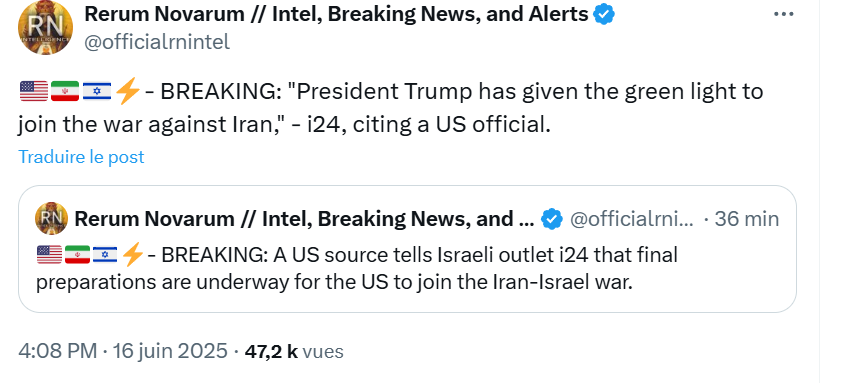Open the three-dot more options menu

pyautogui.click(x=784, y=15)
